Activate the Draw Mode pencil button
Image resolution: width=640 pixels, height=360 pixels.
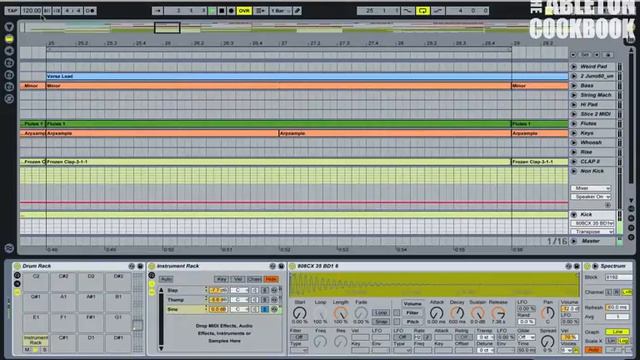(298, 11)
